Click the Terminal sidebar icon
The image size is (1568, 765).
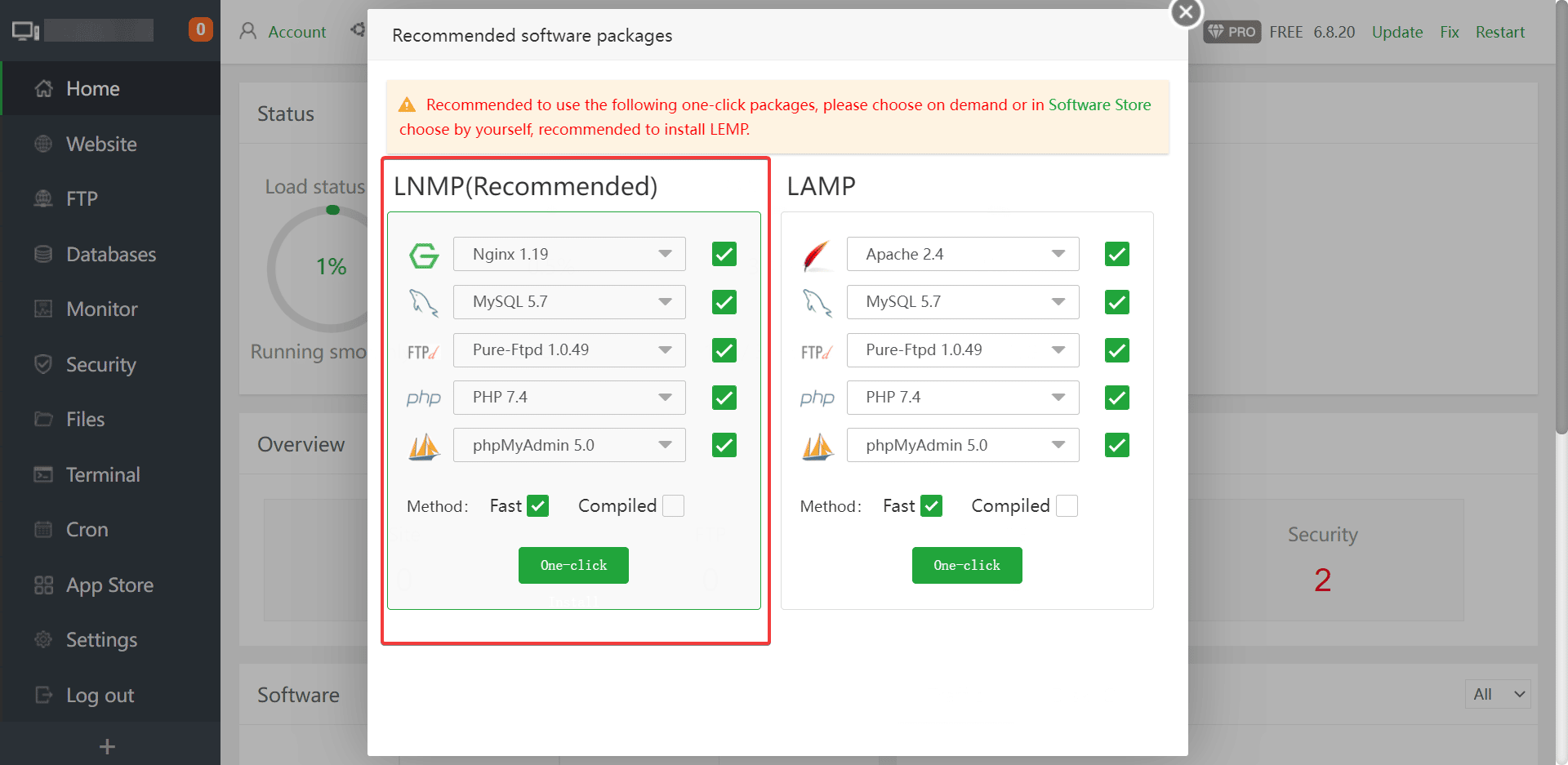pos(43,474)
